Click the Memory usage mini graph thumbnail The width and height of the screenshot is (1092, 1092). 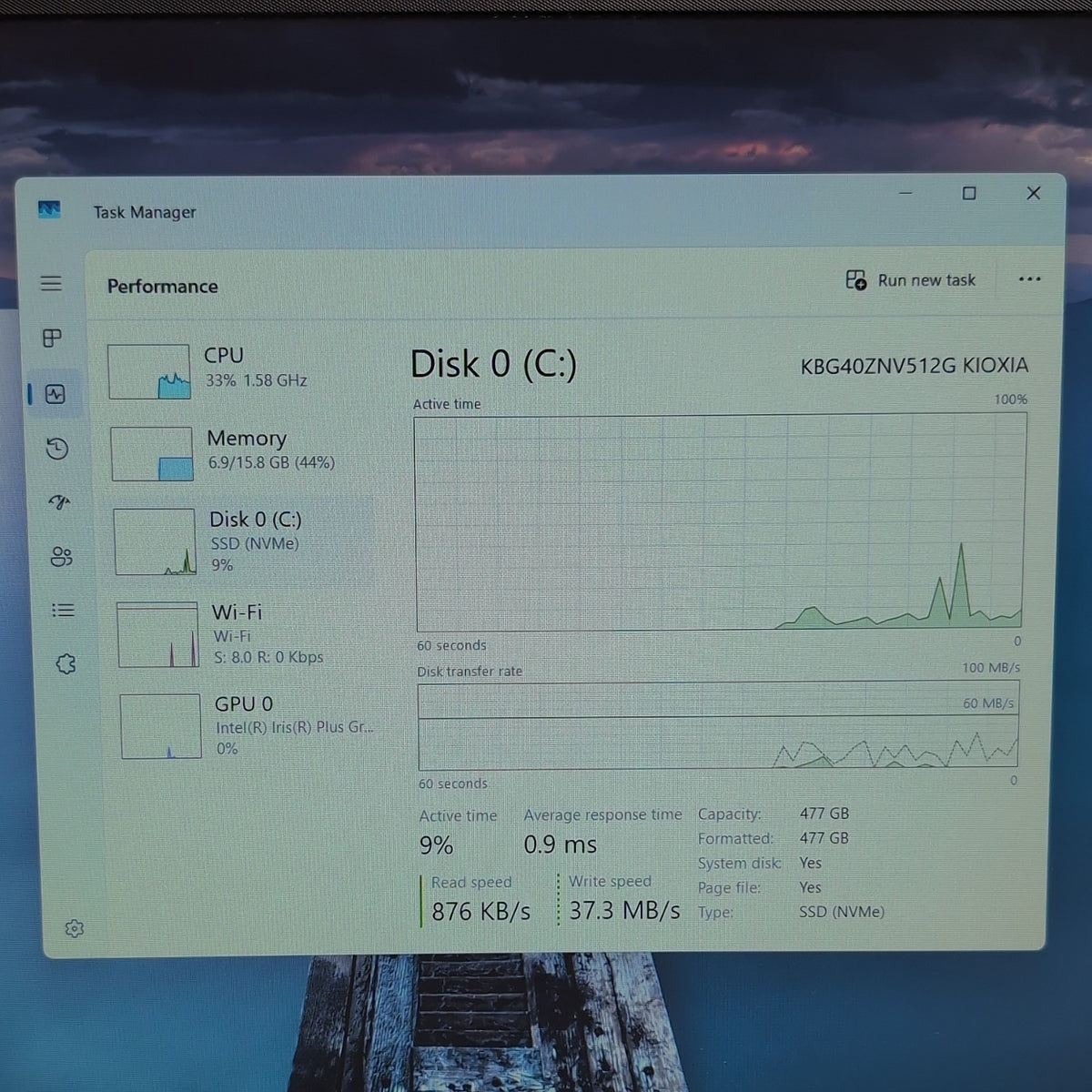(x=152, y=453)
